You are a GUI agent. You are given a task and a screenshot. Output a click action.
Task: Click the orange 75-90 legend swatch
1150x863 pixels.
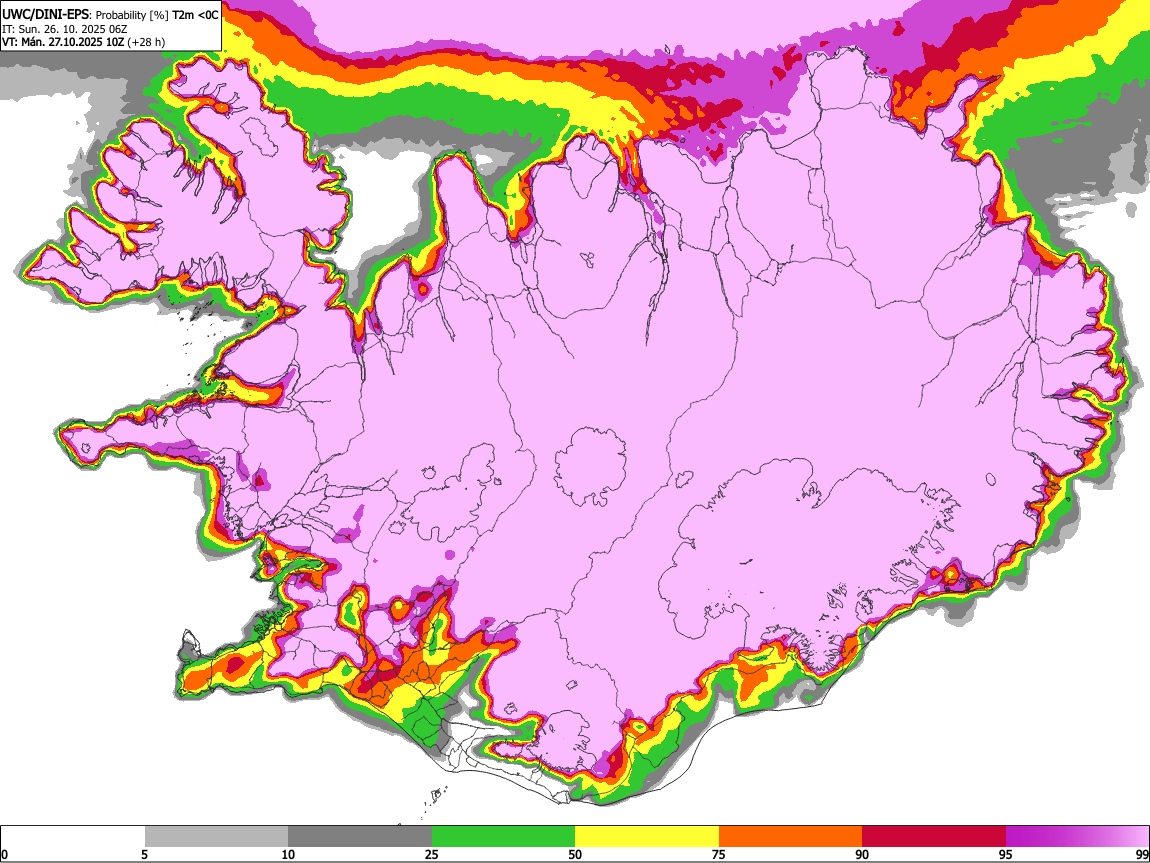[x=791, y=837]
